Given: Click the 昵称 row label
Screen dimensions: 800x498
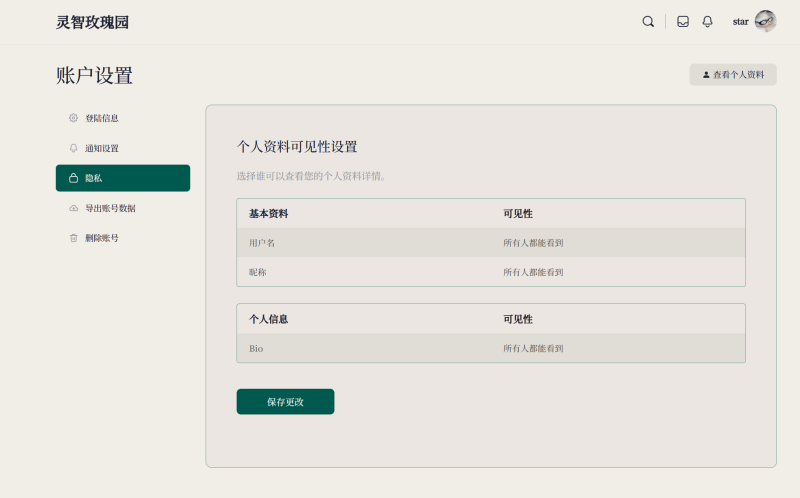Looking at the screenshot, I should pyautogui.click(x=258, y=272).
